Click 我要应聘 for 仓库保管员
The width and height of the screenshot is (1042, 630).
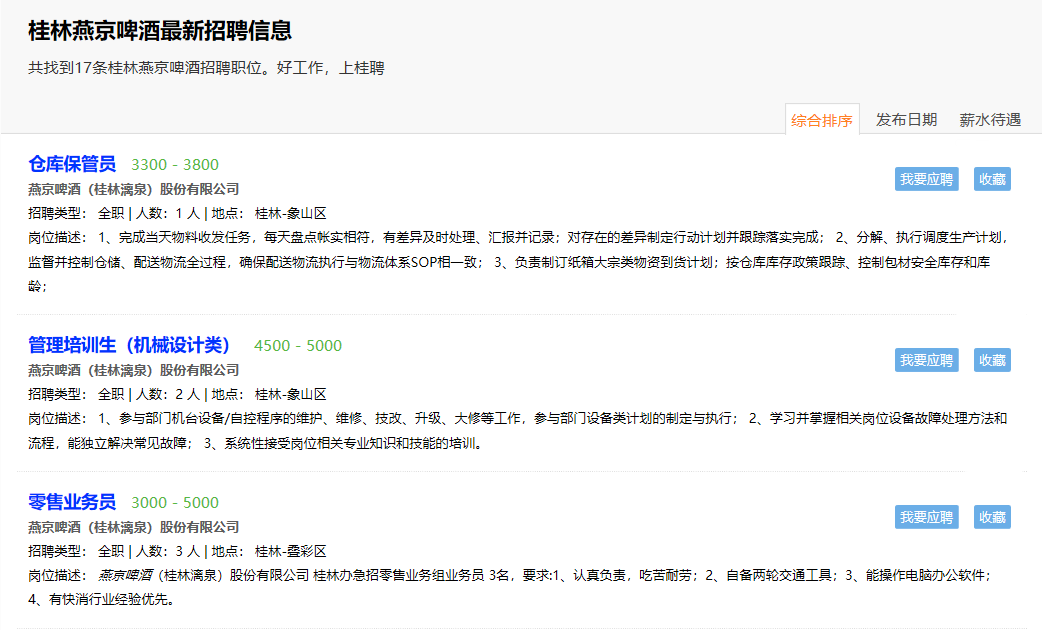(x=926, y=179)
